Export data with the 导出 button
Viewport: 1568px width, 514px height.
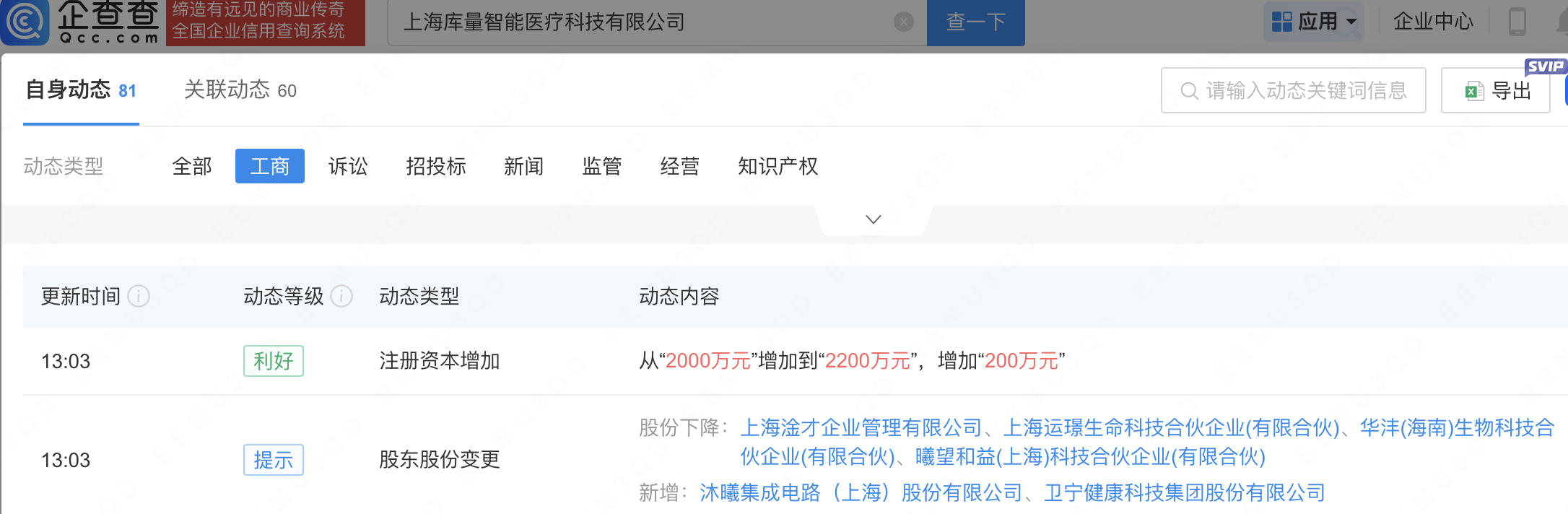(x=1497, y=90)
